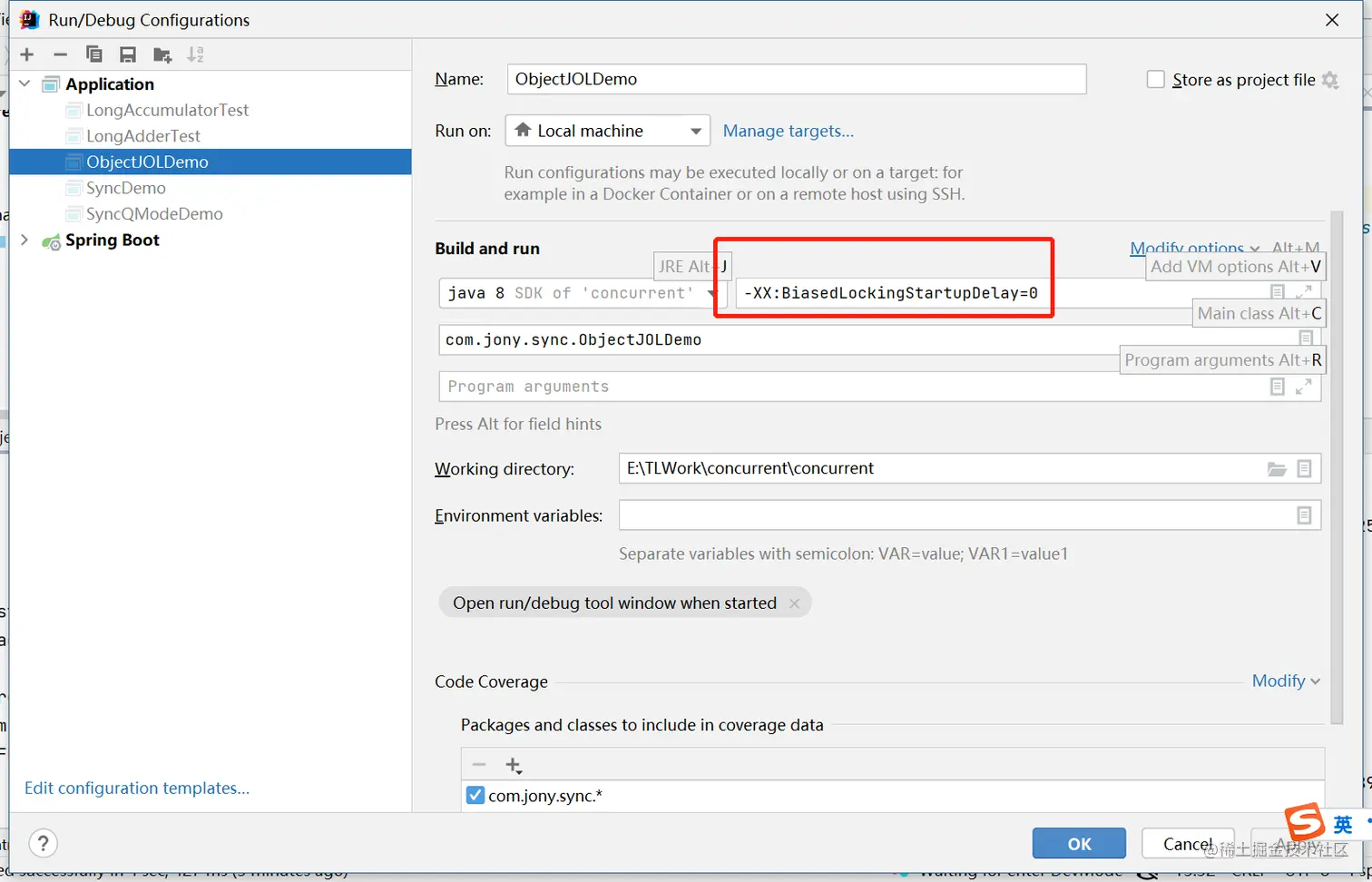Expand the Spring Boot tree node

[24, 240]
